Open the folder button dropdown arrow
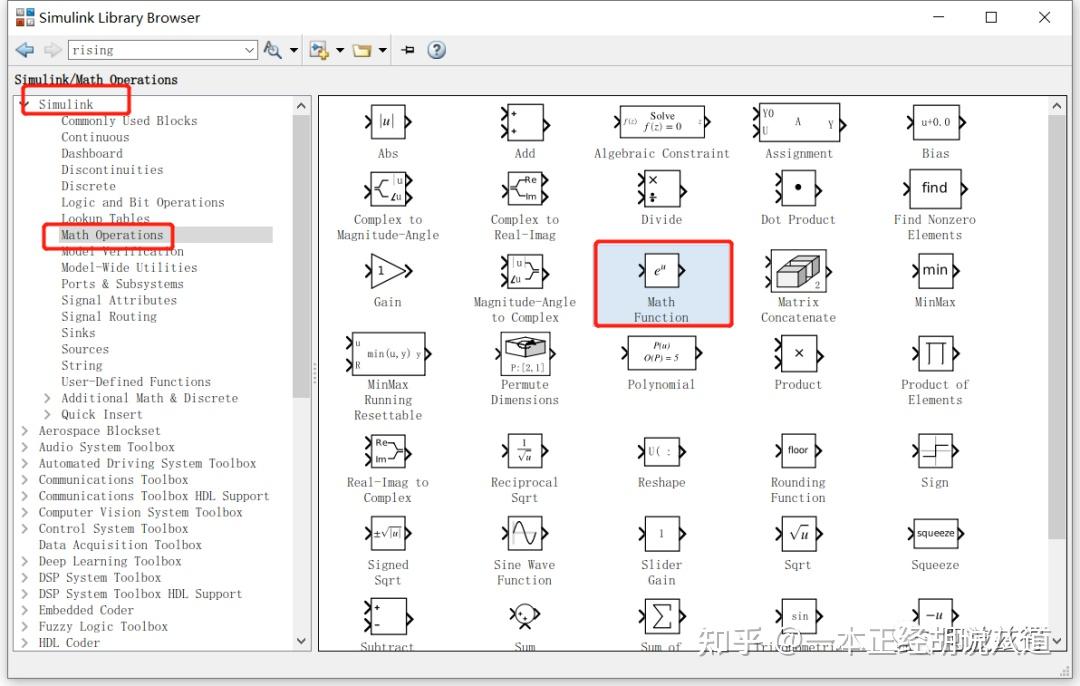 click(x=383, y=50)
